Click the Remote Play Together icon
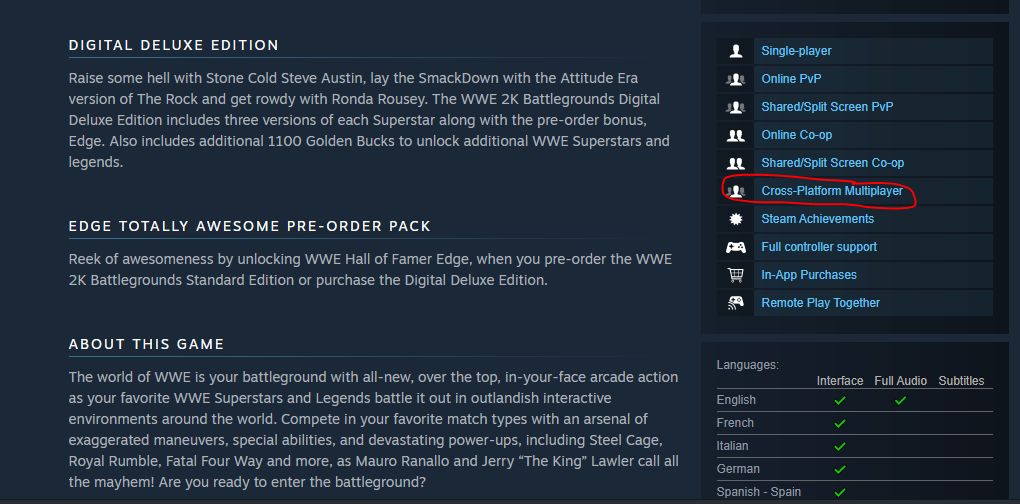Image resolution: width=1020 pixels, height=504 pixels. (735, 303)
